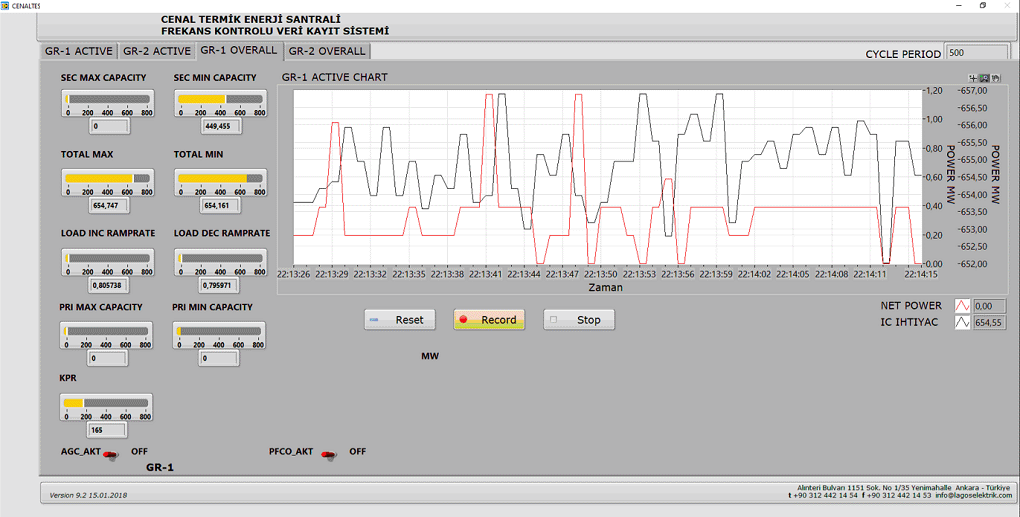Click the IC IHTIYAC value 654,55

(x=989, y=322)
